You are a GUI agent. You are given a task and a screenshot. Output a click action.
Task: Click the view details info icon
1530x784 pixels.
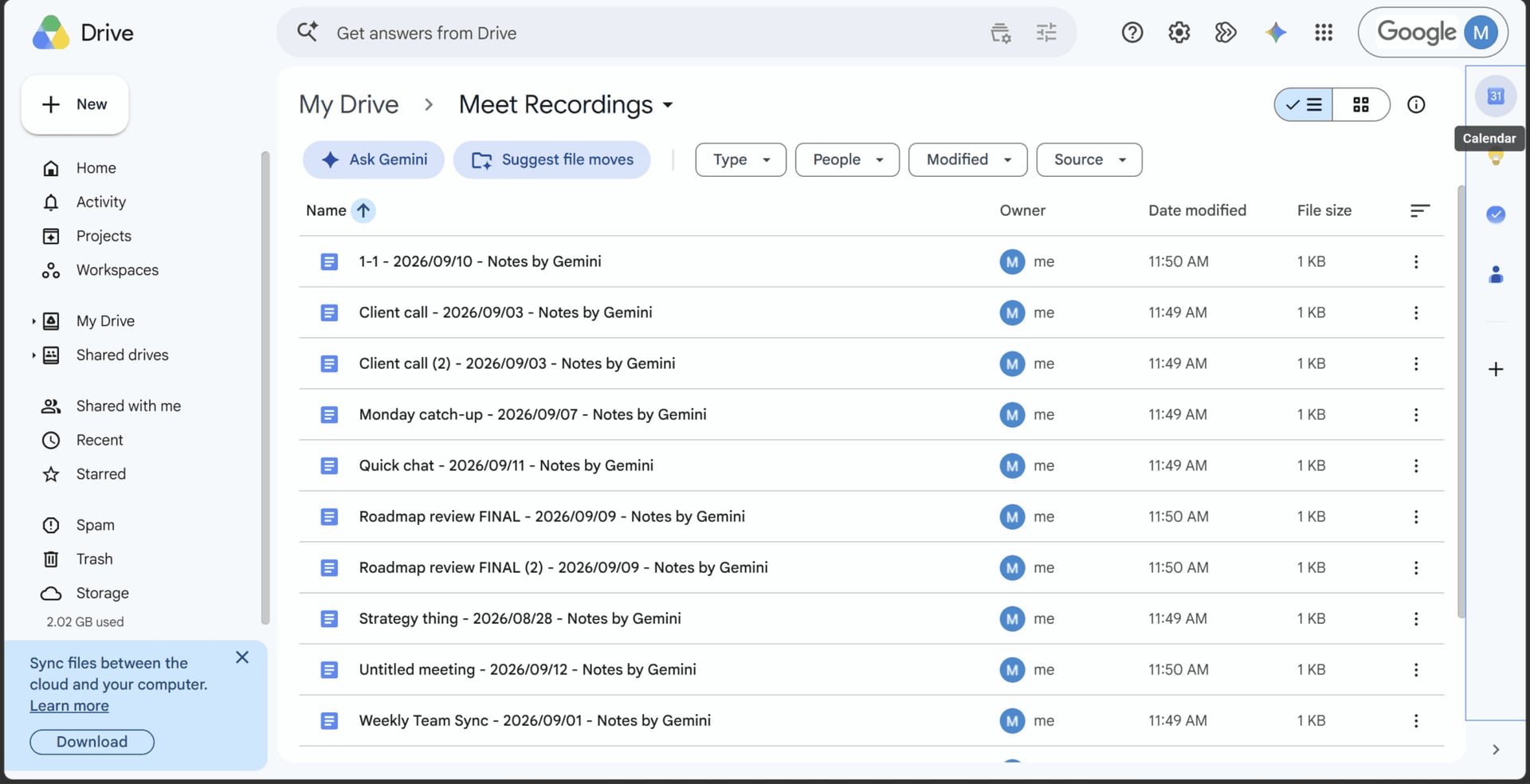(x=1415, y=104)
